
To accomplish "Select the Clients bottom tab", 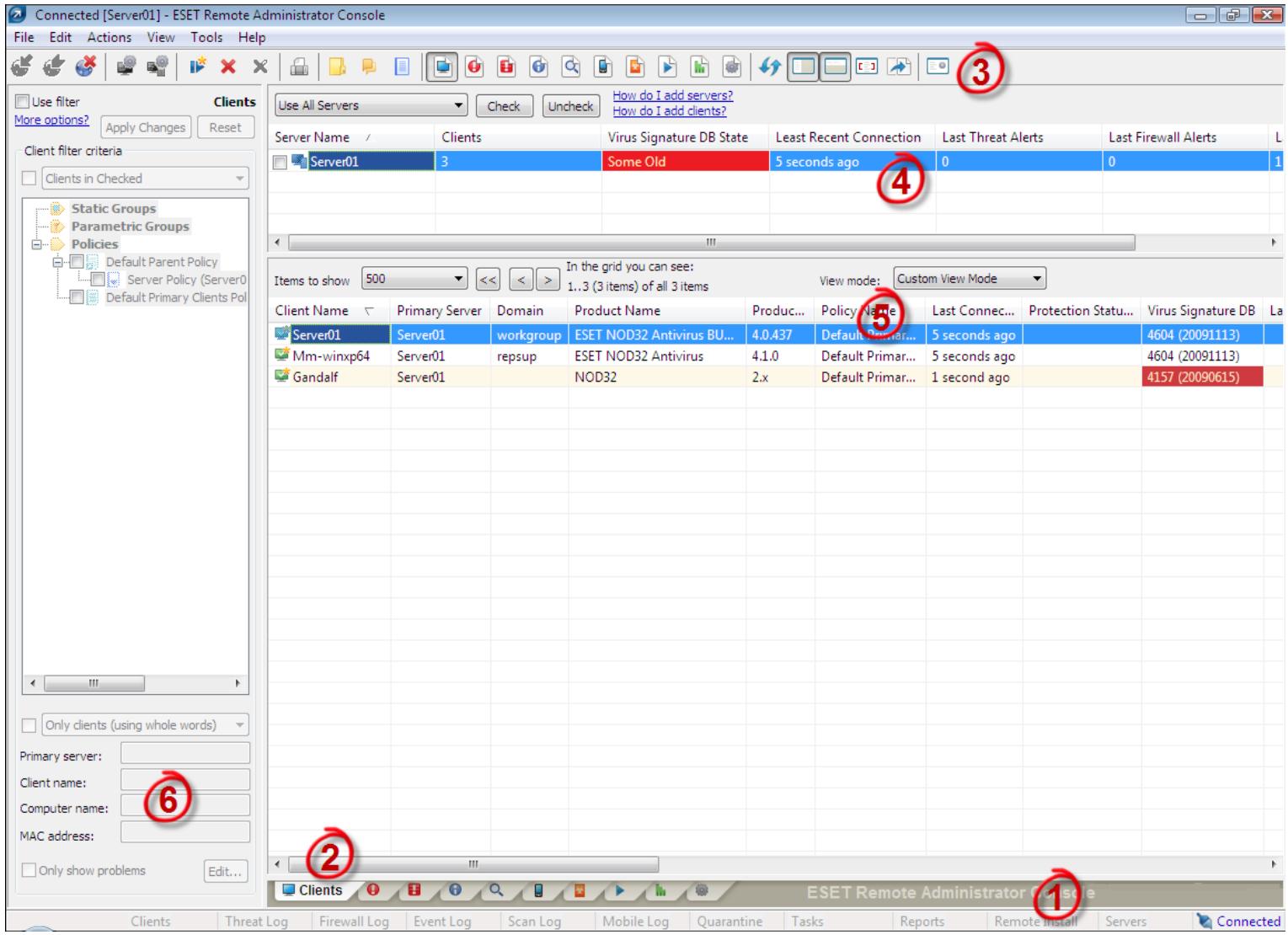I will 313,890.
